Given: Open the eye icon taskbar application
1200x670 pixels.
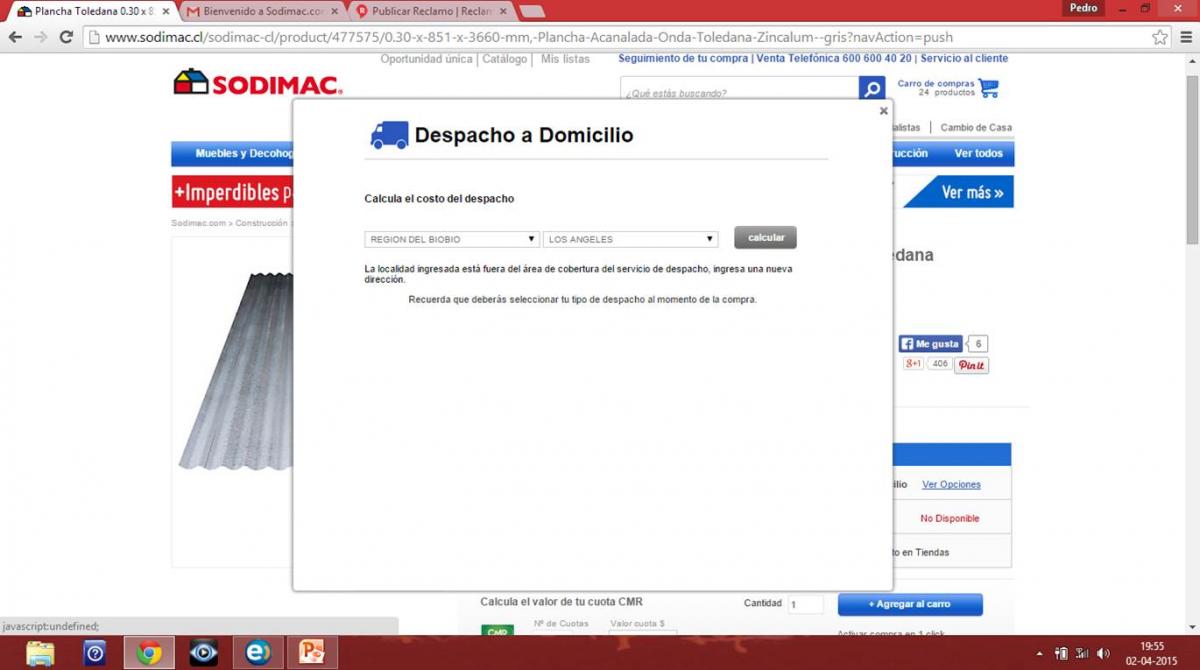Looking at the screenshot, I should [x=204, y=653].
